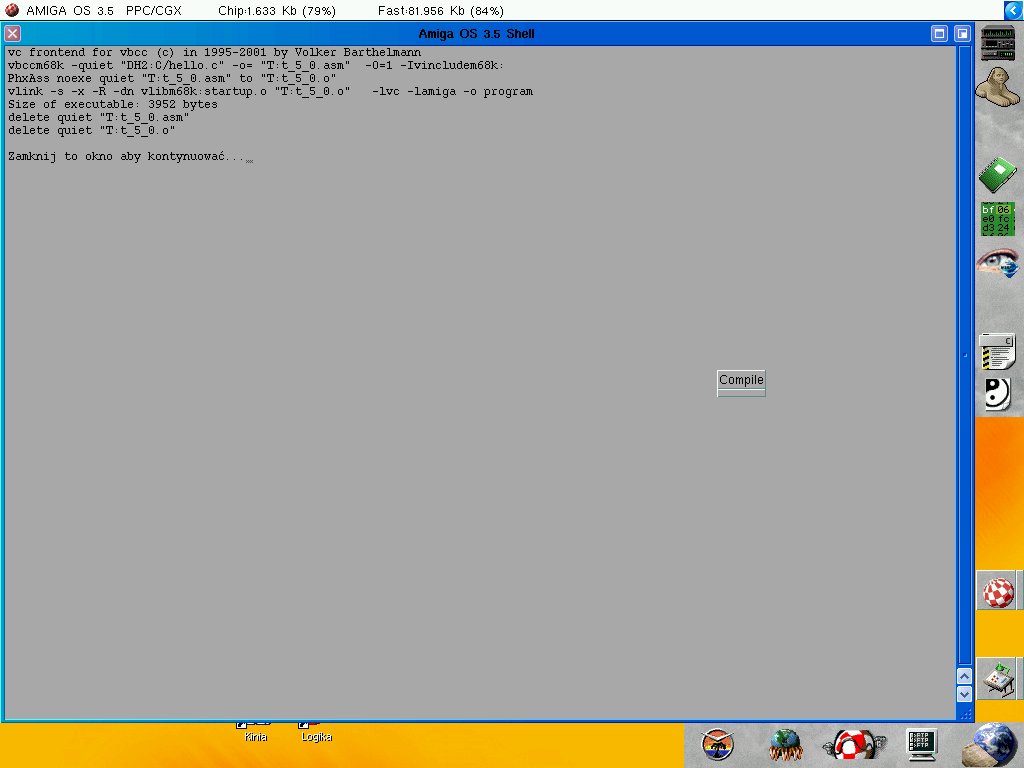Click the shell window depth gadget
Image resolution: width=1024 pixels, height=768 pixels.
pos(962,33)
